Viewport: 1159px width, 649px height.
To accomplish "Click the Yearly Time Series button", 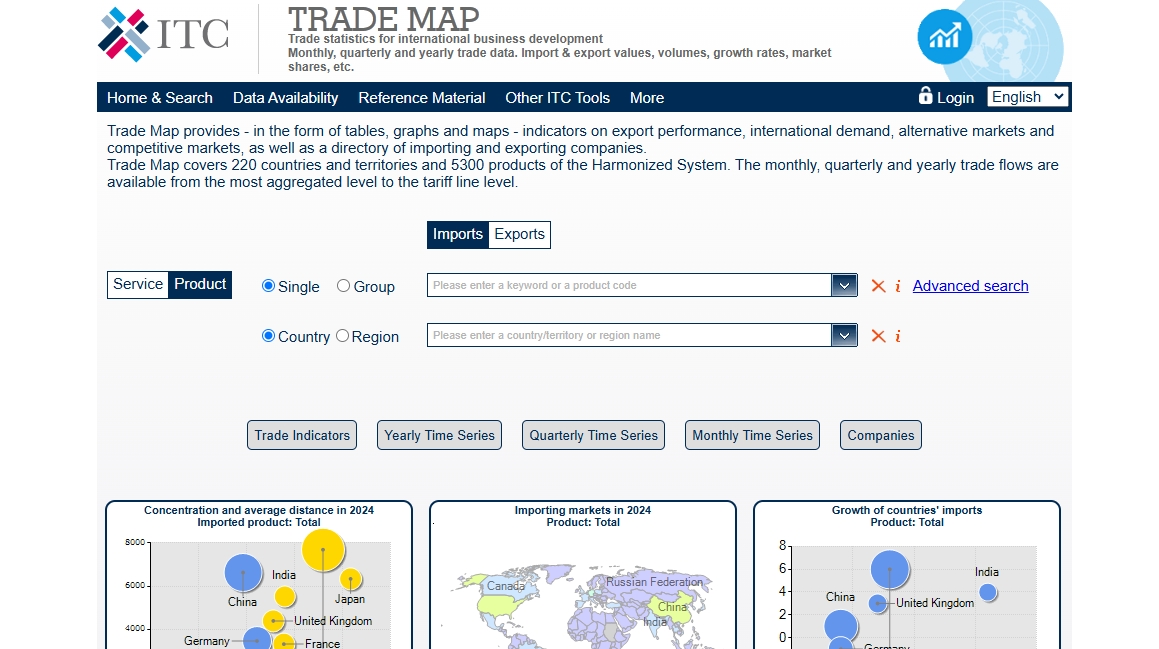I will [x=439, y=435].
